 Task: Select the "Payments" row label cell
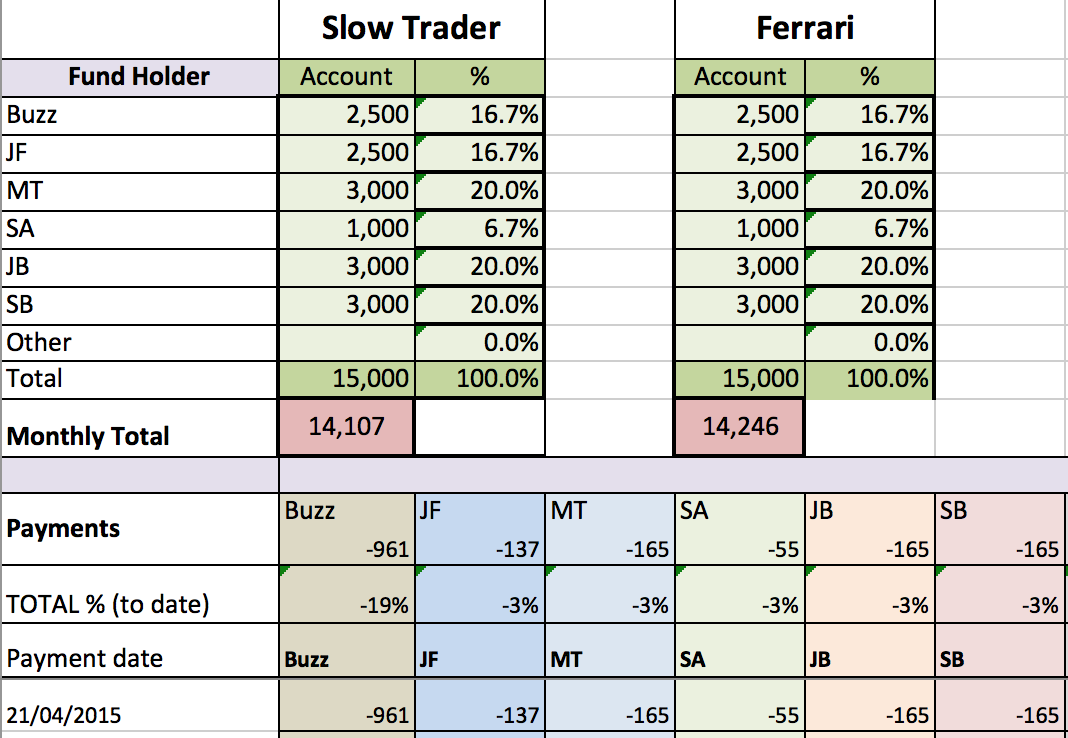click(139, 529)
